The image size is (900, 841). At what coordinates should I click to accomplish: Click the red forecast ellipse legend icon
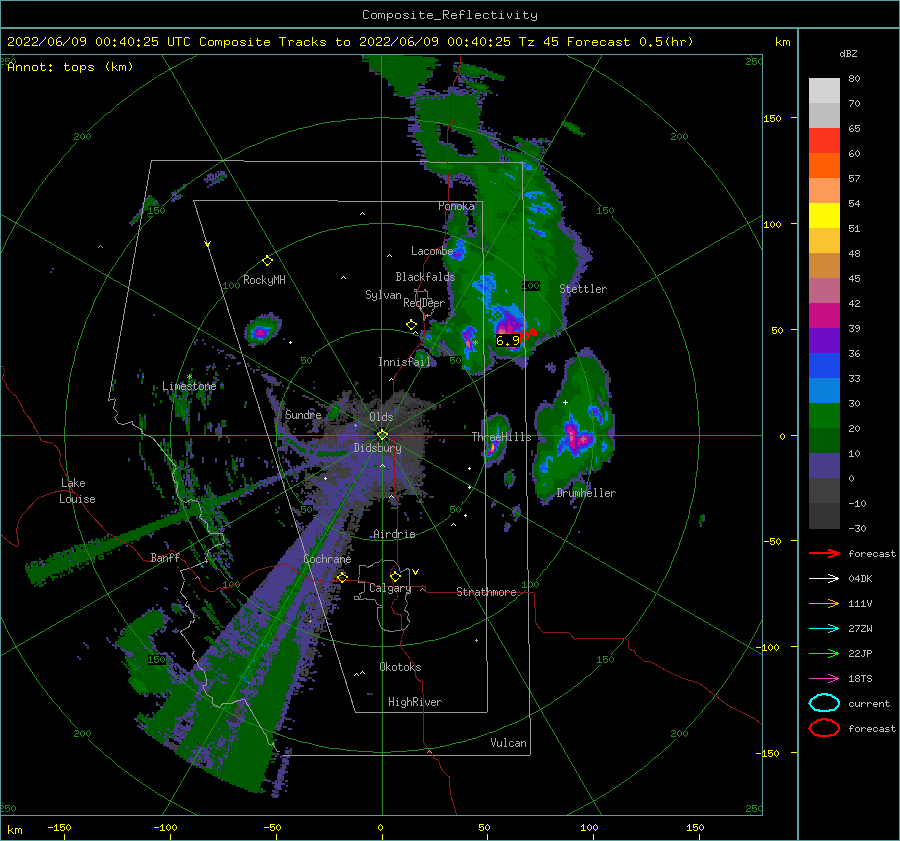(x=824, y=728)
